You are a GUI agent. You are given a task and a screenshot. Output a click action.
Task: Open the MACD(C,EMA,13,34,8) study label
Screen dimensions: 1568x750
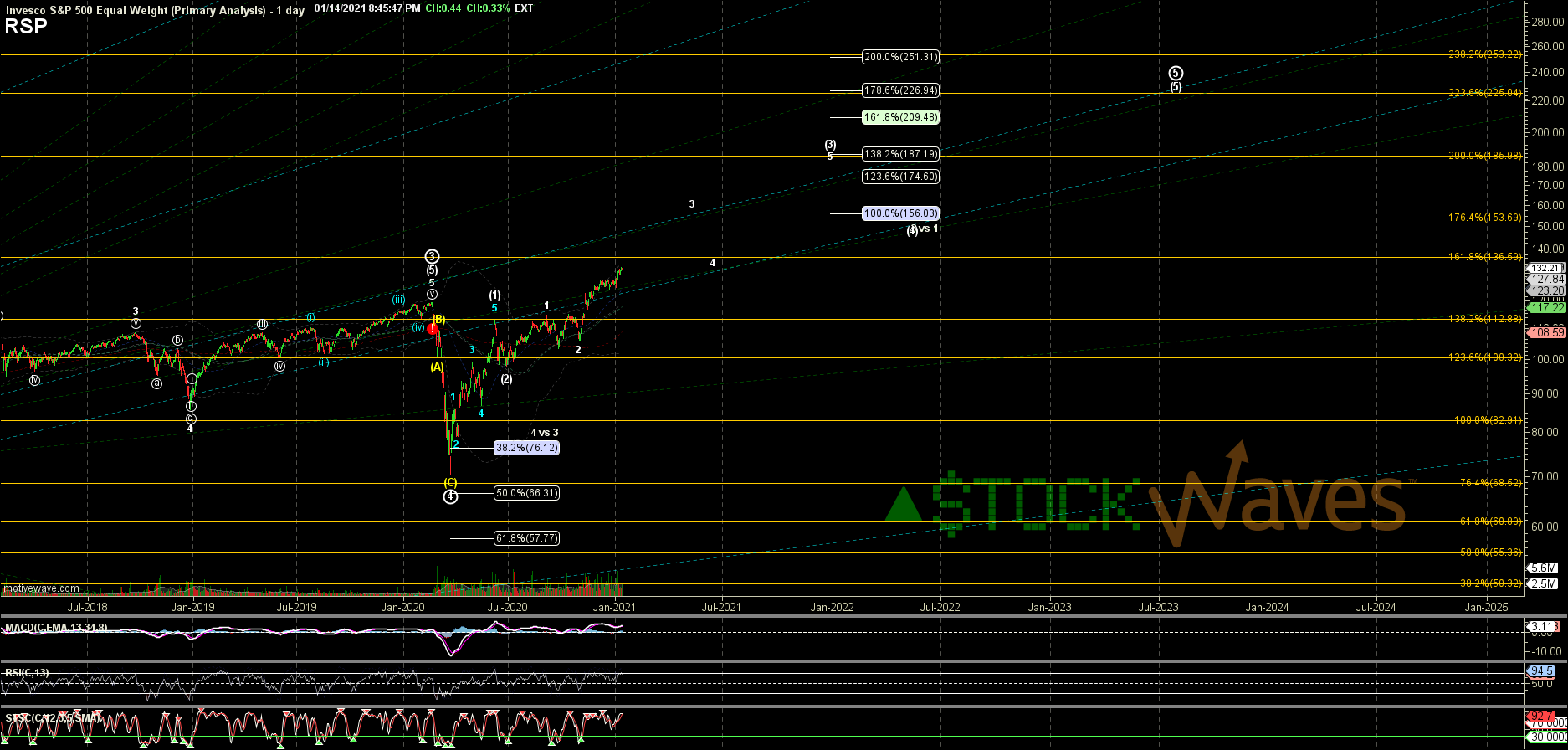[x=55, y=627]
